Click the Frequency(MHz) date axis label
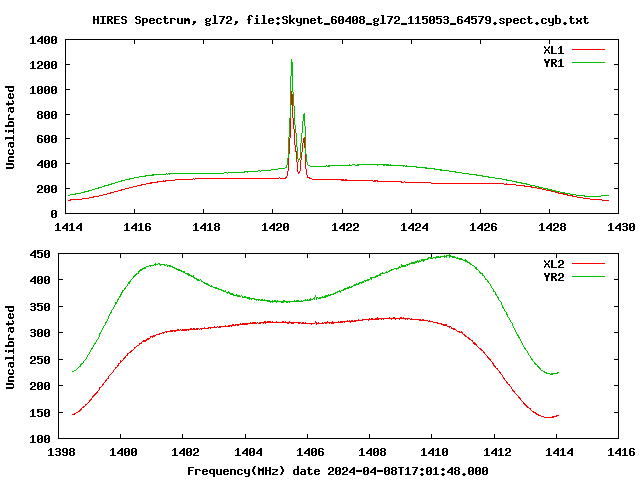 [x=338, y=471]
